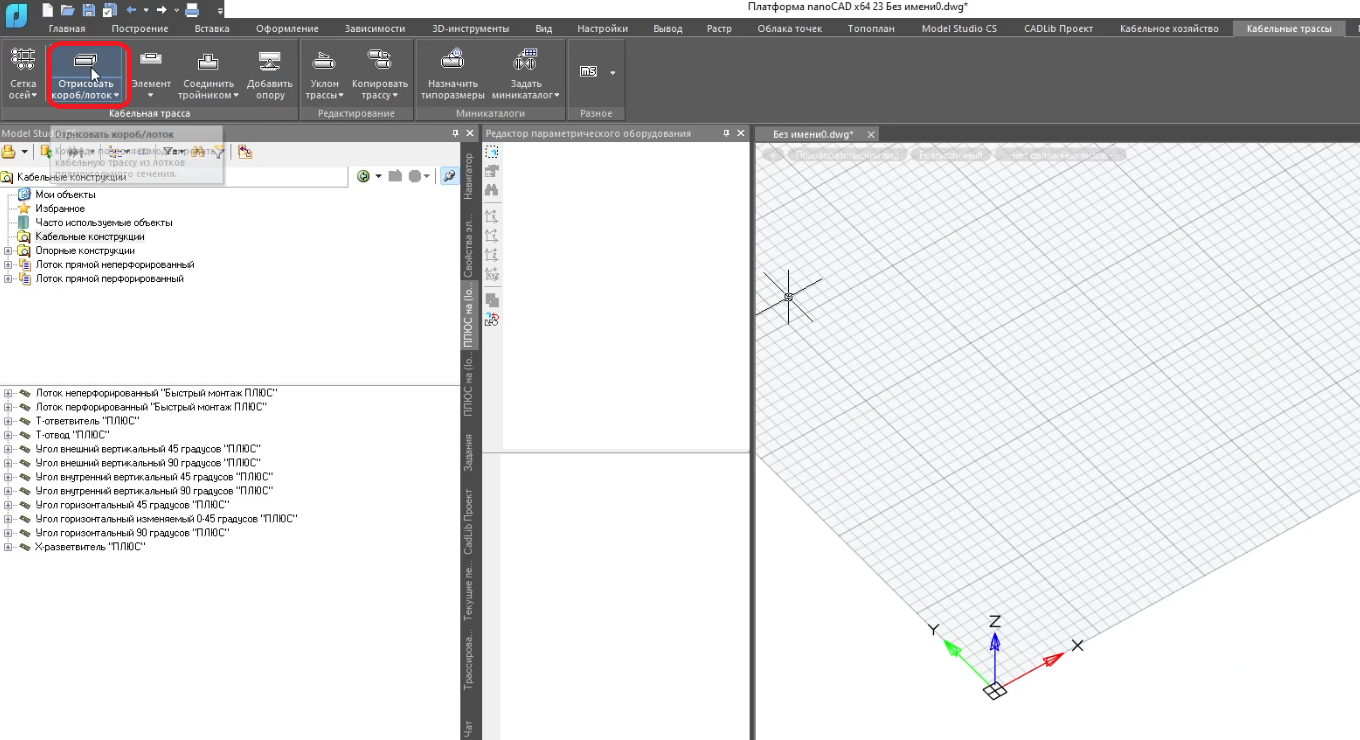Open the Построение ribbon tab
This screenshot has width=1360, height=740.
pos(140,28)
